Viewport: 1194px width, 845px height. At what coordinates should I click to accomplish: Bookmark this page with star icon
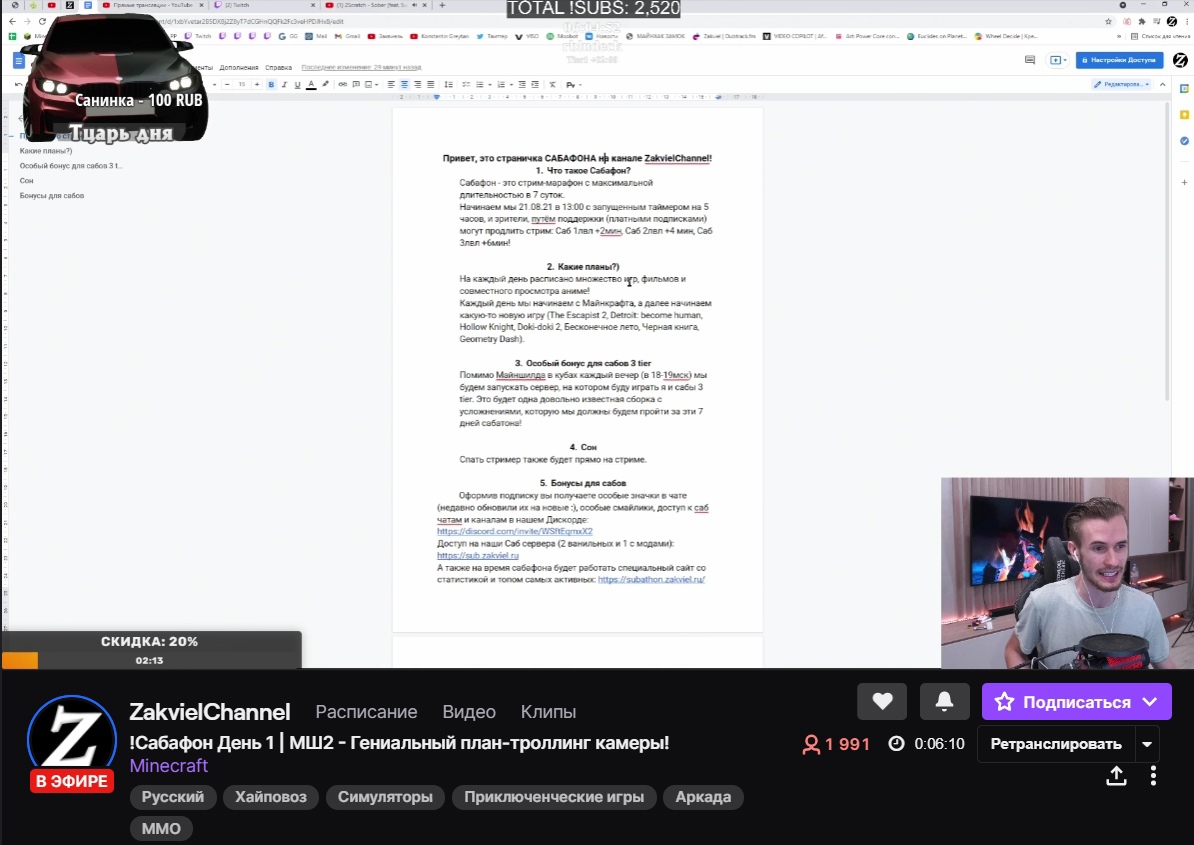click(x=1109, y=21)
